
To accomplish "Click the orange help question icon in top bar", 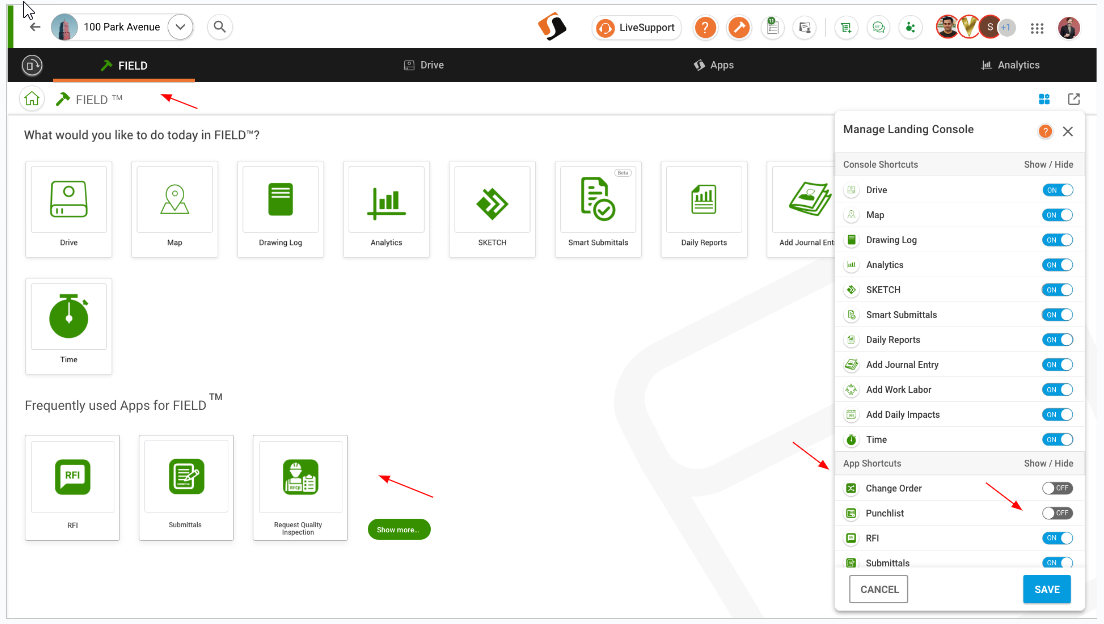I will (x=705, y=27).
